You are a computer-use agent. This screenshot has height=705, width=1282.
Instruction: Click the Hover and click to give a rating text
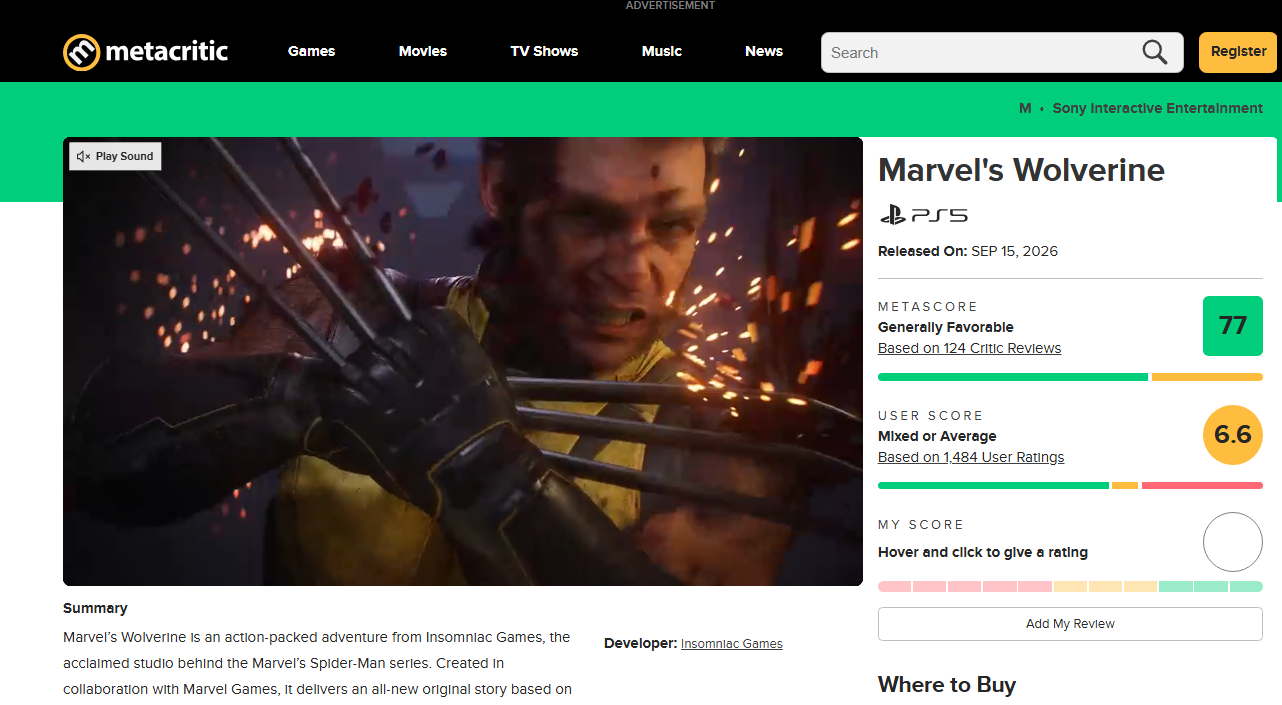click(983, 552)
